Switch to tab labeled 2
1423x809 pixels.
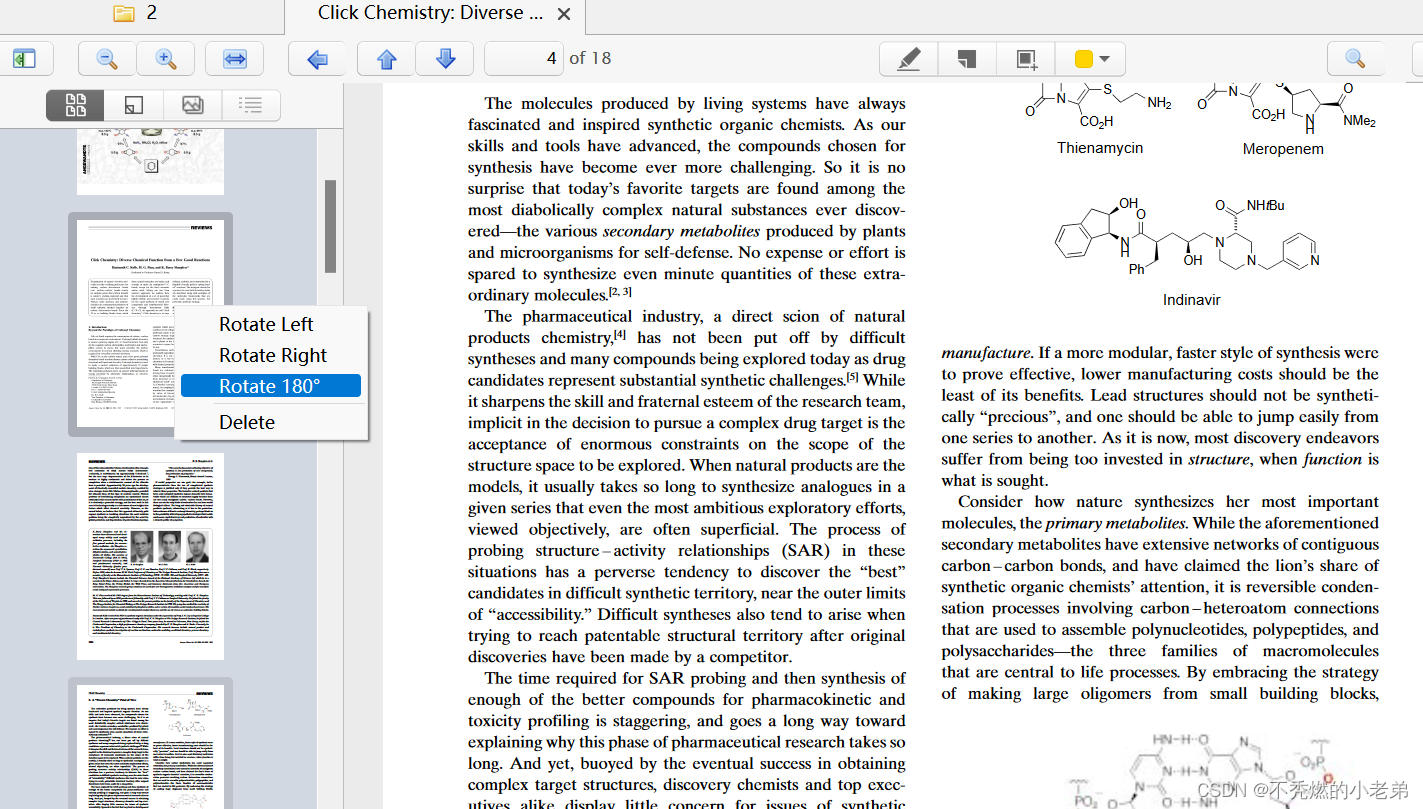(x=142, y=14)
